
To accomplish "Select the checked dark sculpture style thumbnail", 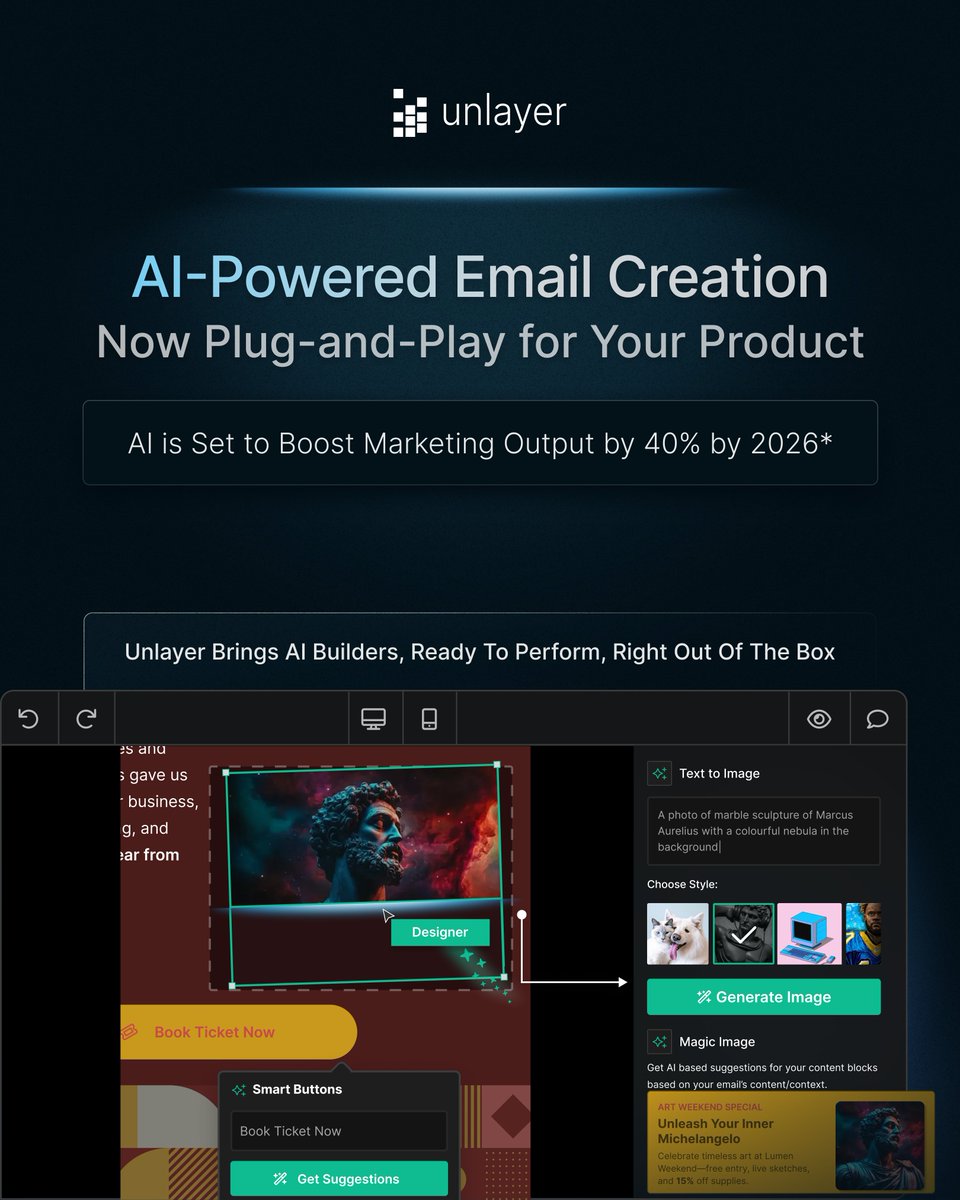I will point(743,934).
